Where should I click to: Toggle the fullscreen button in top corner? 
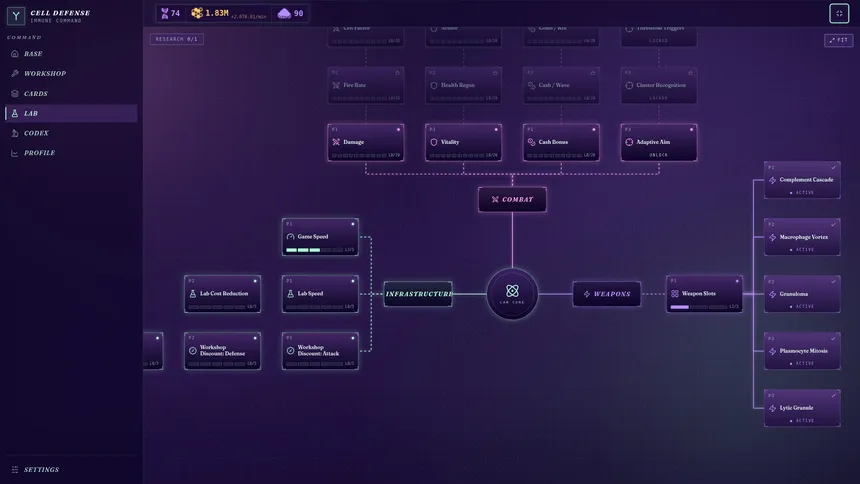tap(839, 14)
